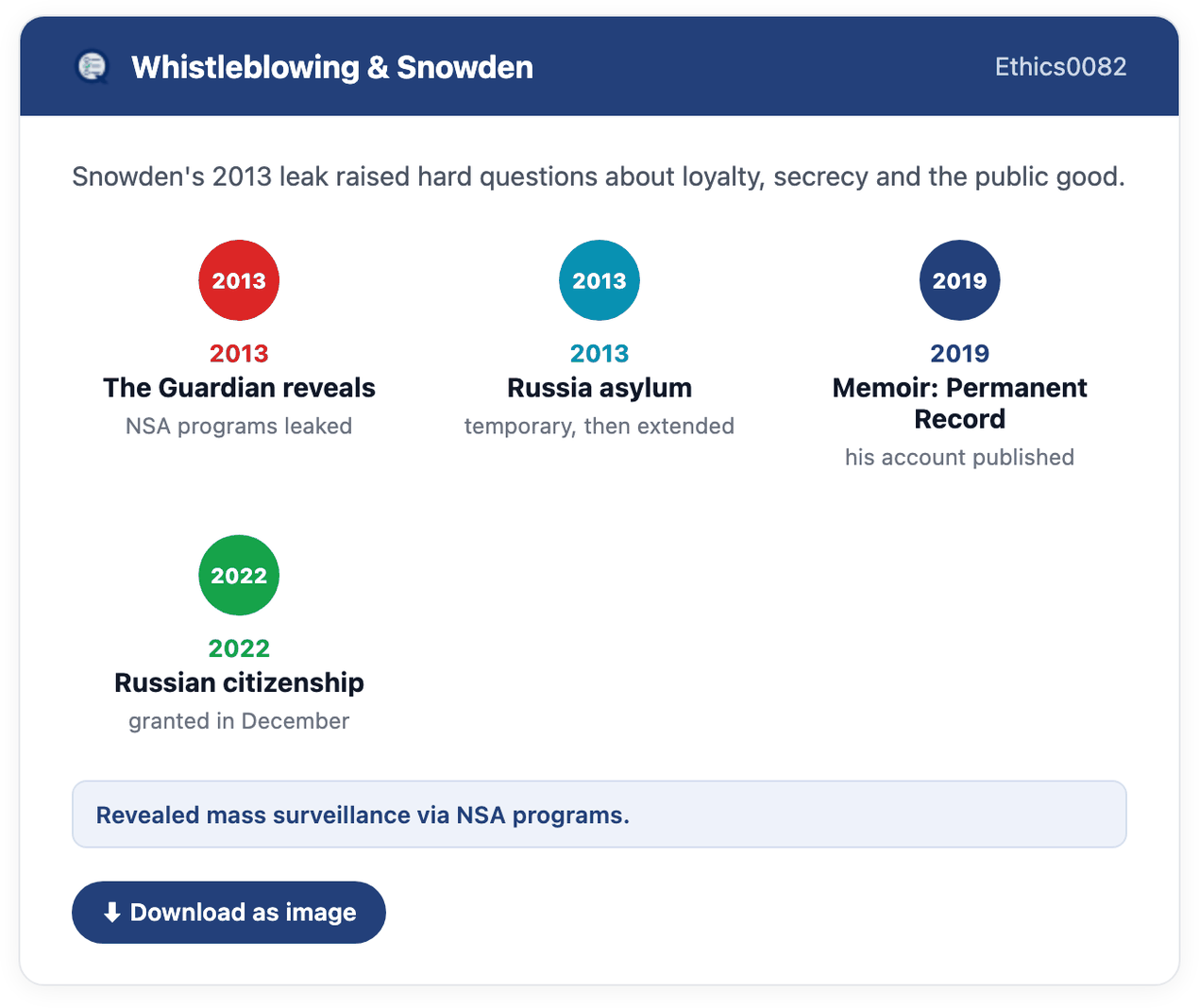
Task: Click the red 2013 timeline circle
Action: point(239,280)
